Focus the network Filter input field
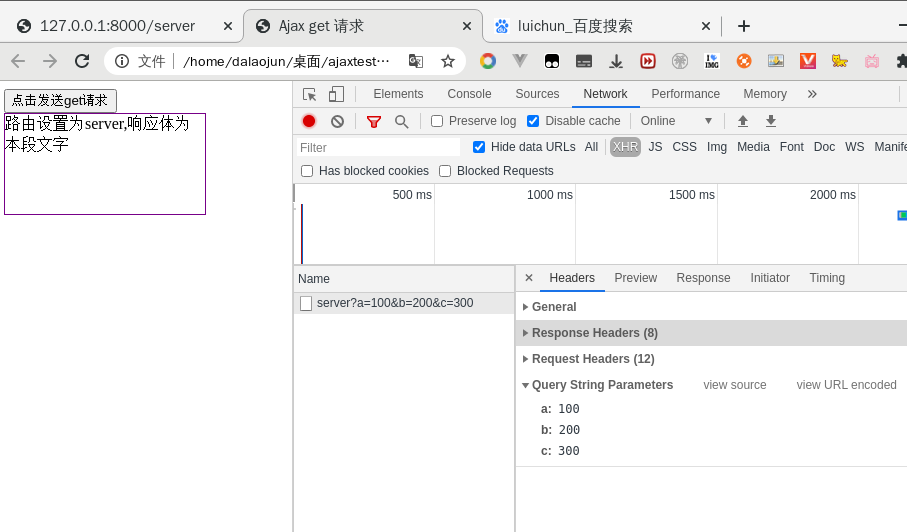Image resolution: width=907 pixels, height=532 pixels. (378, 147)
